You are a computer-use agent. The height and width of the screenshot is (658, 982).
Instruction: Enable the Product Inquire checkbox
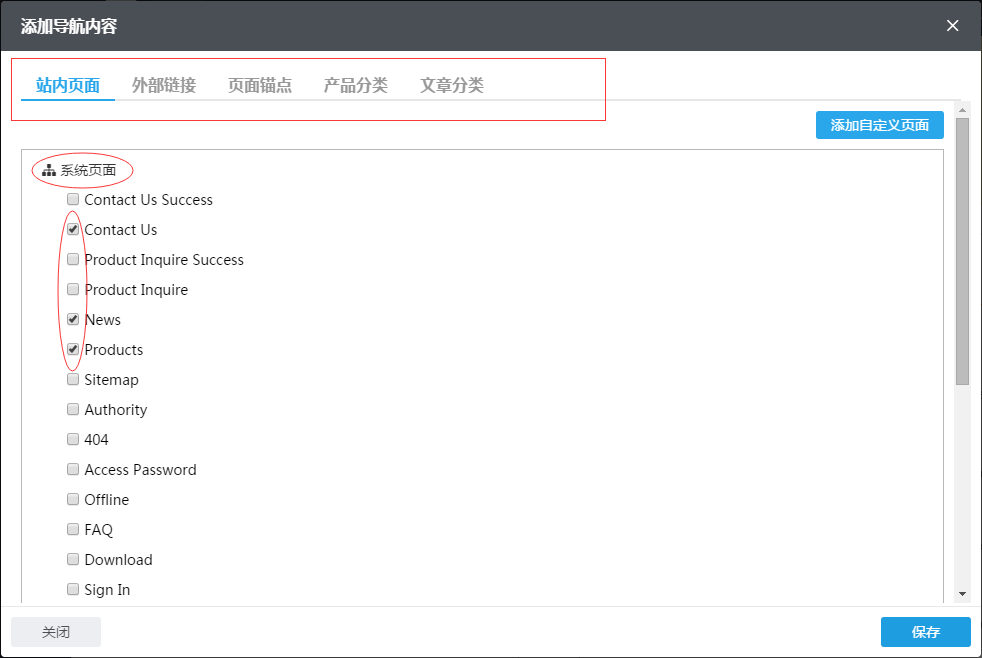click(x=73, y=289)
